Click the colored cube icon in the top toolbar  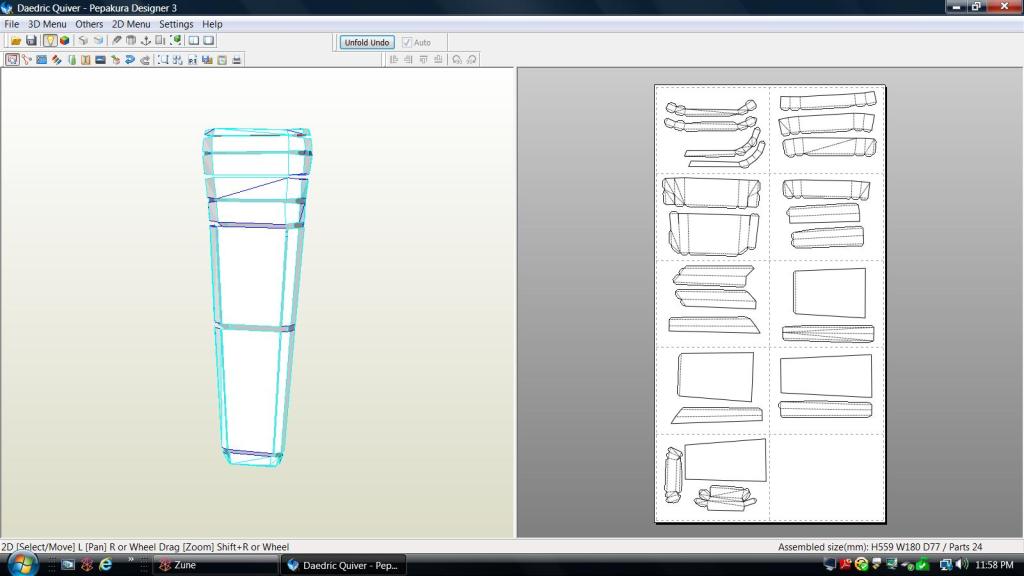point(65,41)
